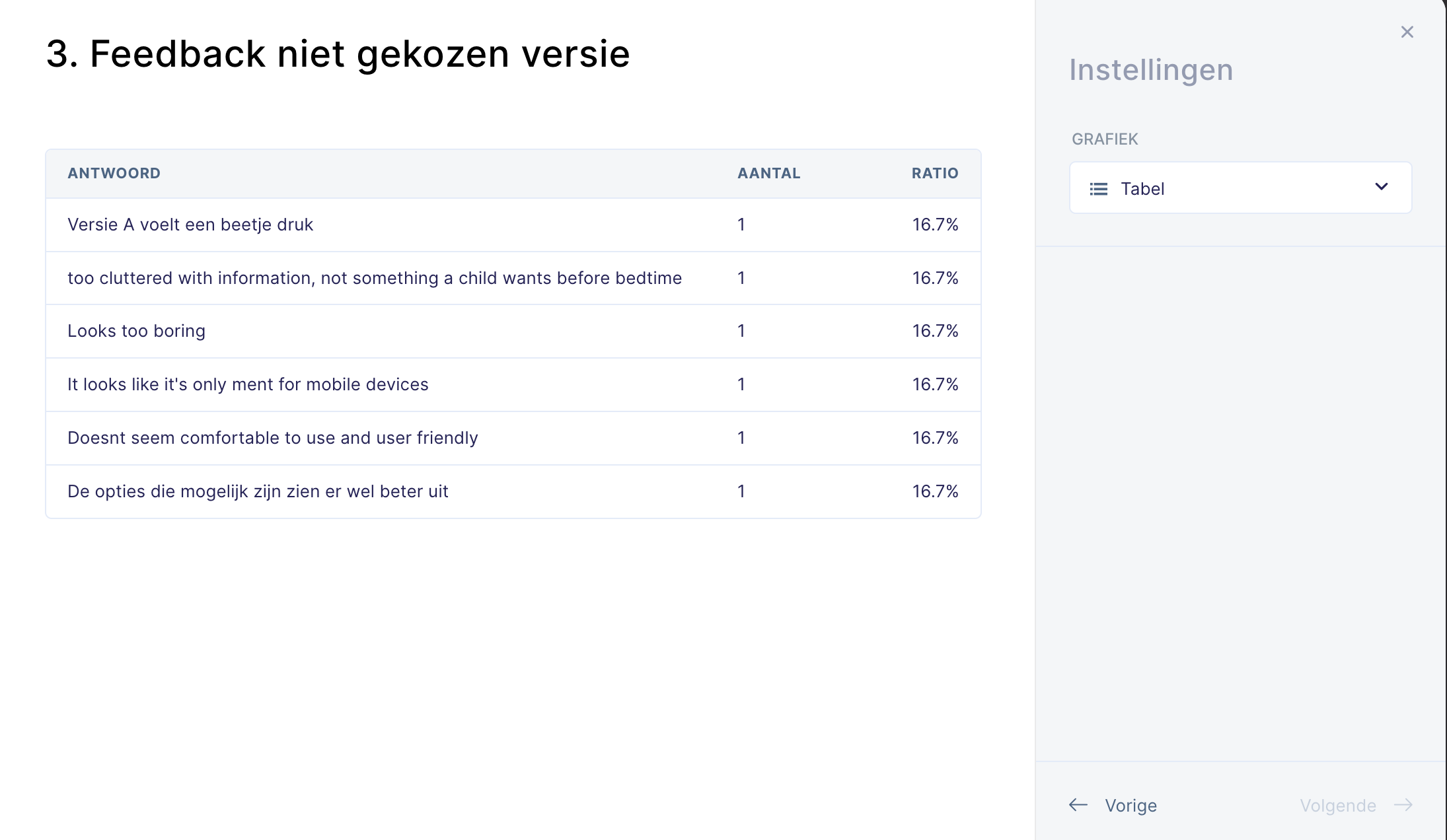1447x840 pixels.
Task: Click the Grafiek section label
Action: (x=1105, y=139)
